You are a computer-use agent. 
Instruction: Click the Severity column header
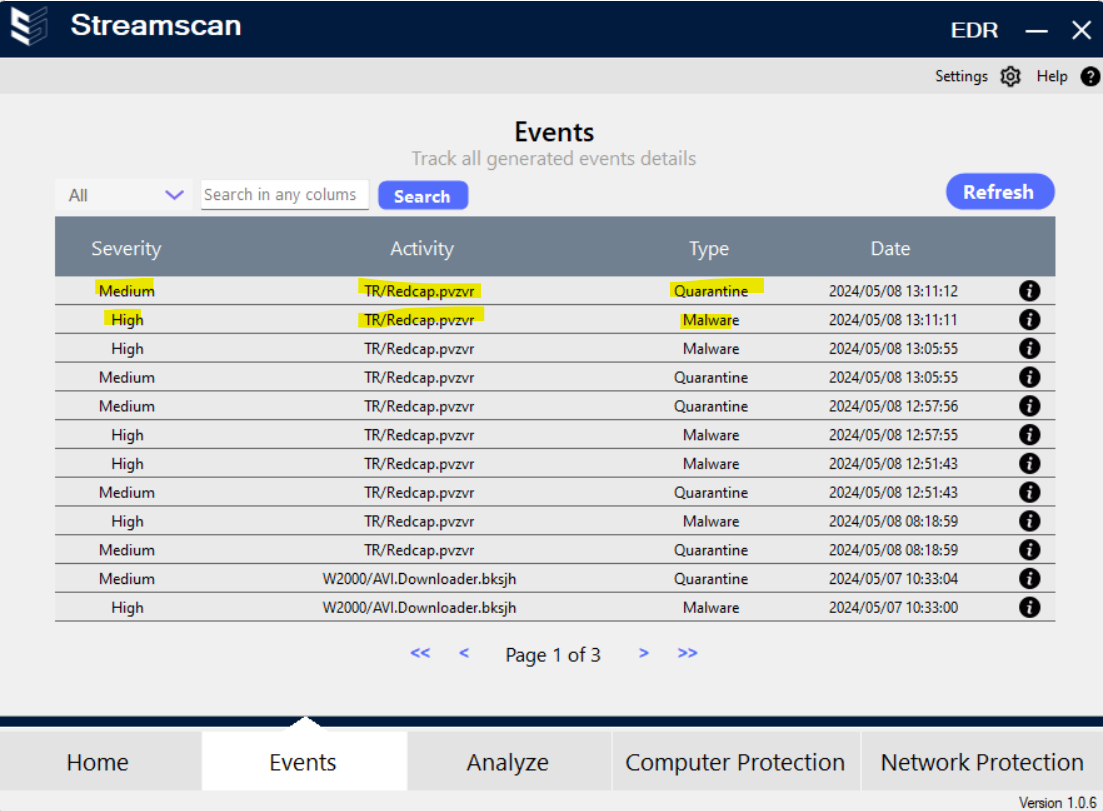pos(127,248)
